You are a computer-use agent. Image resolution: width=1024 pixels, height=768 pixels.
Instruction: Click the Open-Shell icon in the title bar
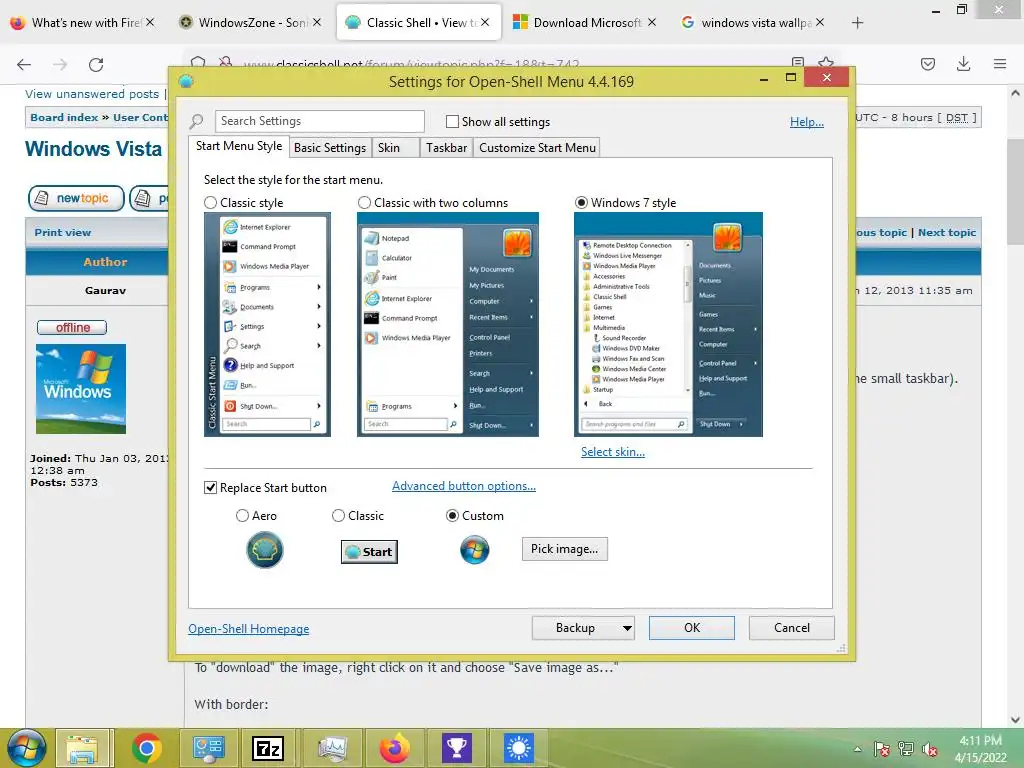tap(186, 82)
